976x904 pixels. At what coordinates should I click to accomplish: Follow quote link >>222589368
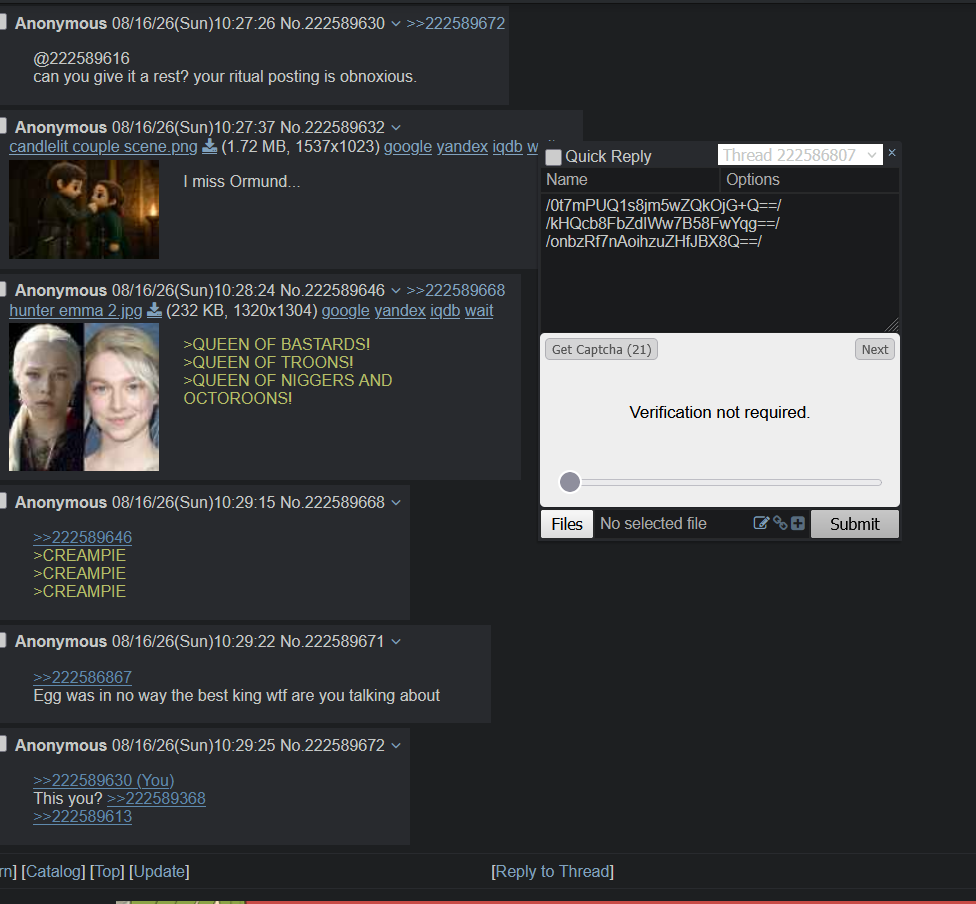tap(156, 798)
